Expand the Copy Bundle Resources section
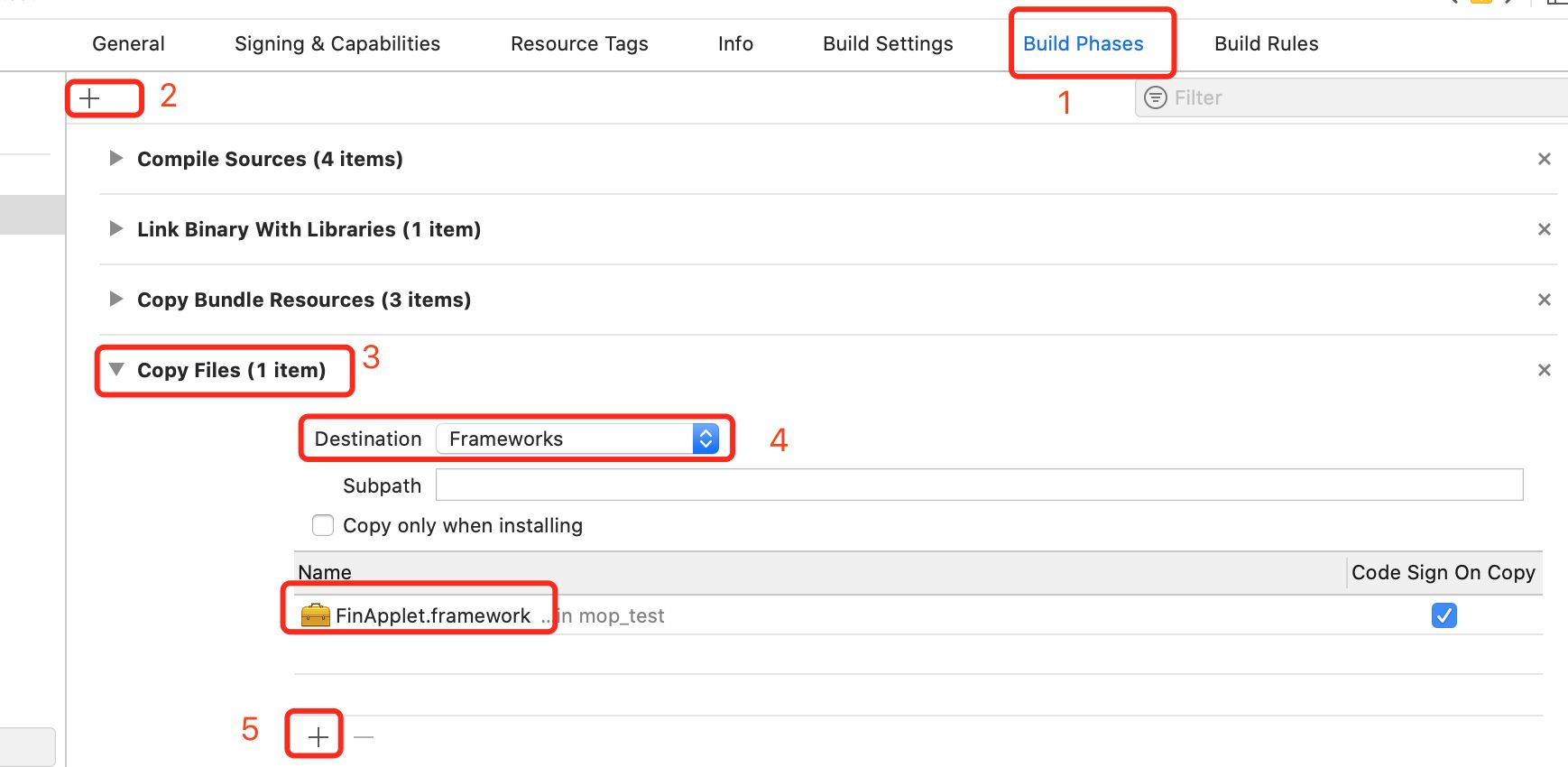Image resolution: width=1568 pixels, height=767 pixels. coord(115,300)
